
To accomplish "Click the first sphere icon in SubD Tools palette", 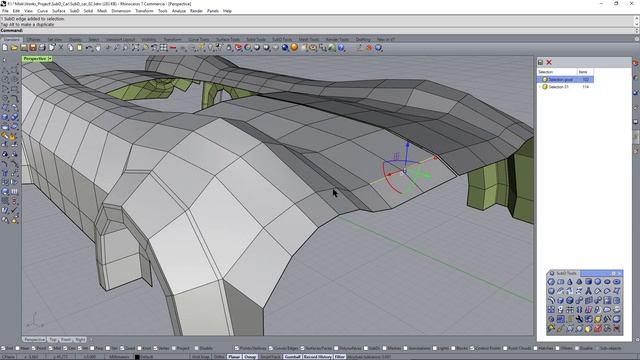I will point(551,282).
